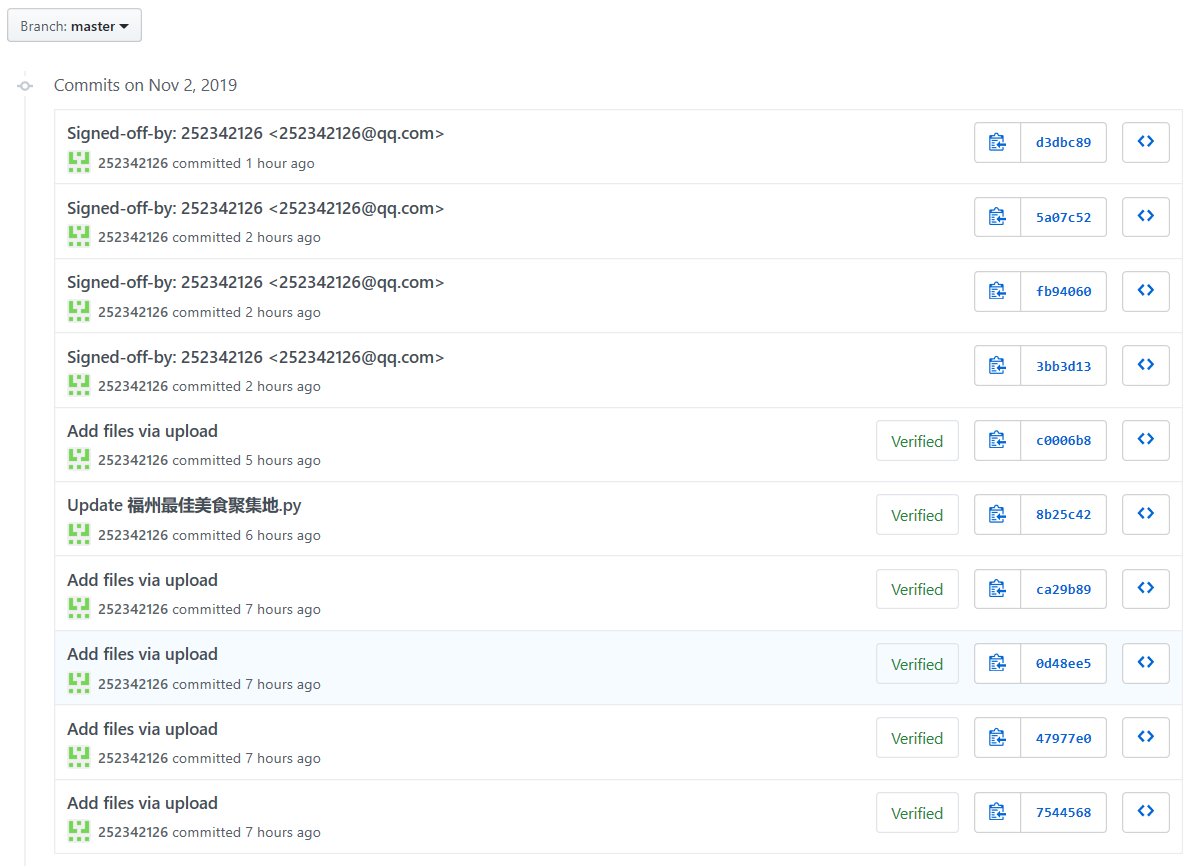1193x866 pixels.
Task: Browse repository at commit 5a07c52
Action: [1146, 217]
